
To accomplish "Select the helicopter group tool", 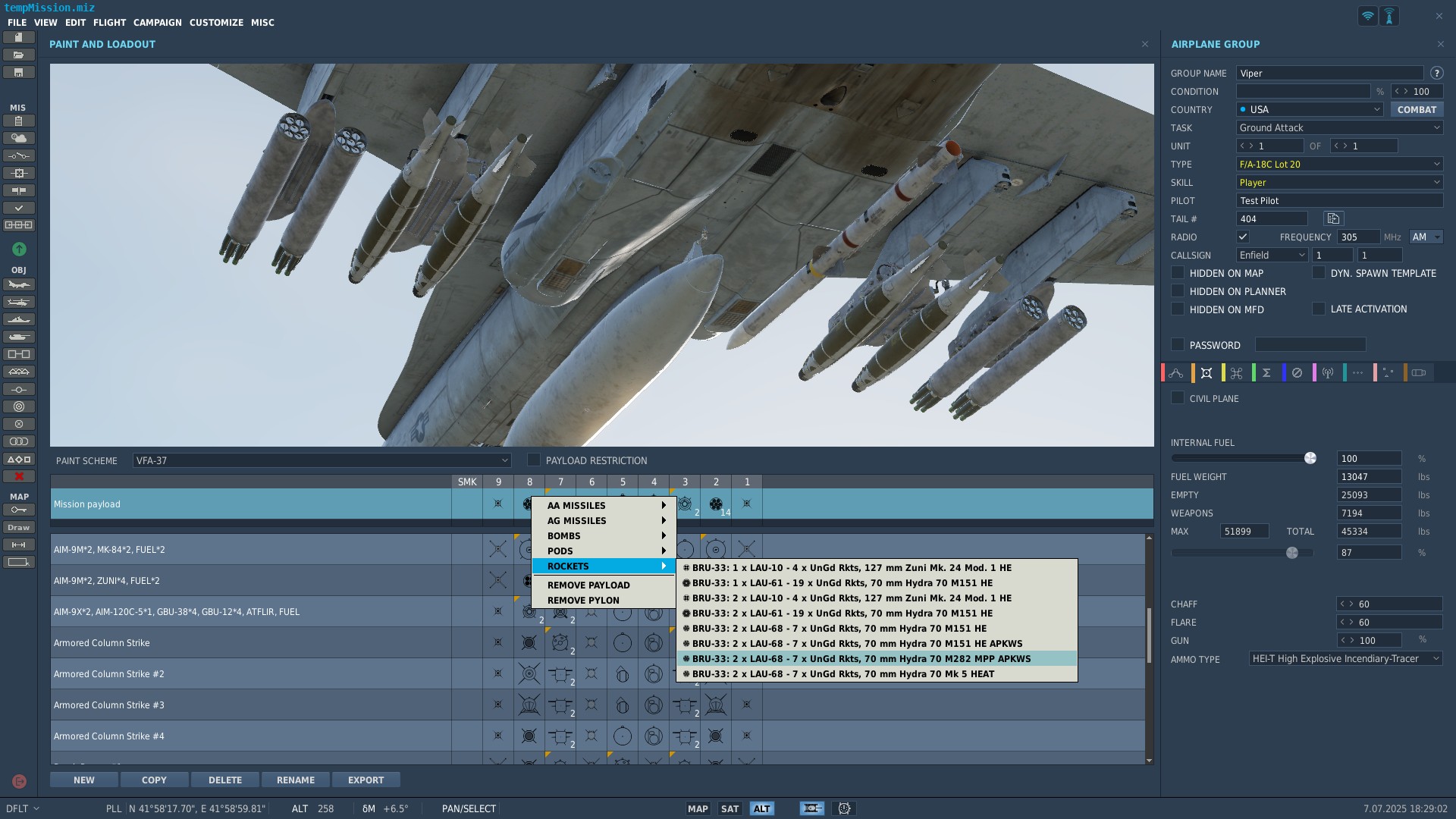I will coord(19,303).
